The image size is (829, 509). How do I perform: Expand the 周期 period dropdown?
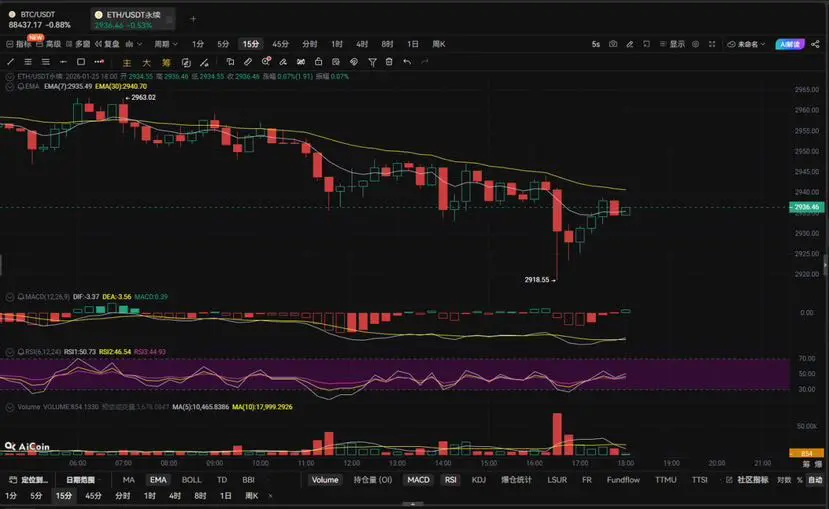[x=165, y=44]
